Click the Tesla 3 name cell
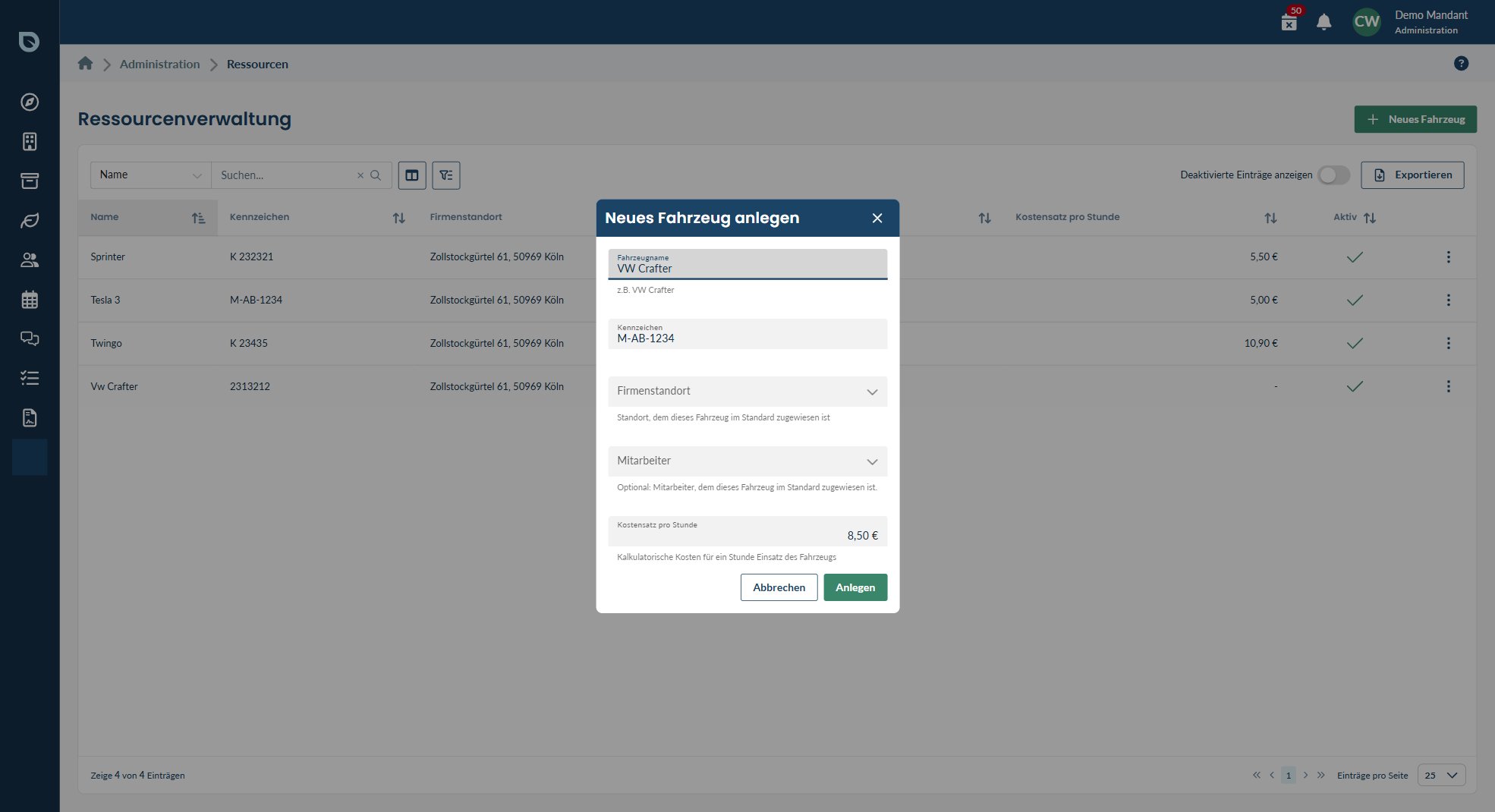The image size is (1495, 812). coord(105,301)
